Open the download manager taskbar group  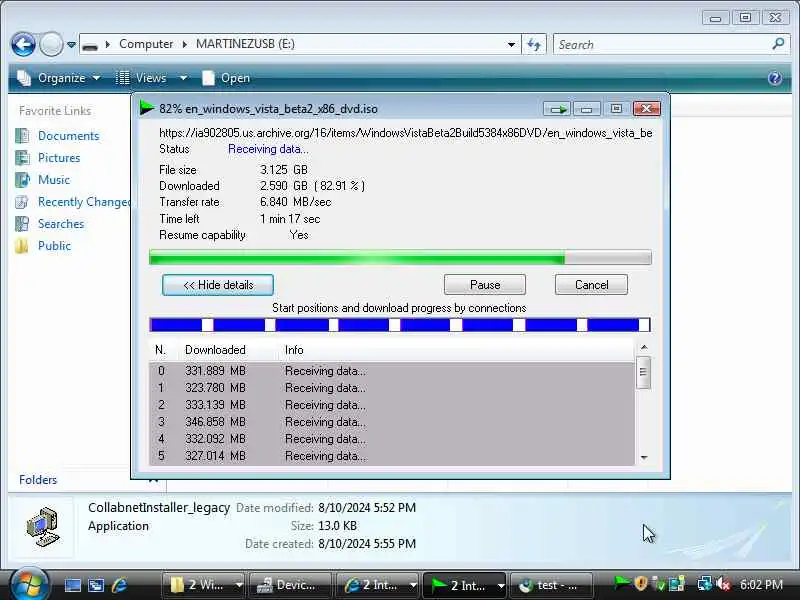click(x=464, y=585)
